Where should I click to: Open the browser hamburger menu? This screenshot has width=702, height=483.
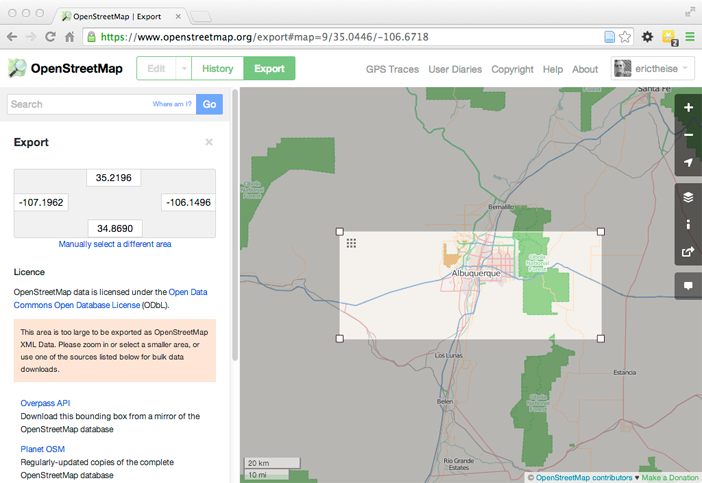pyautogui.click(x=690, y=37)
